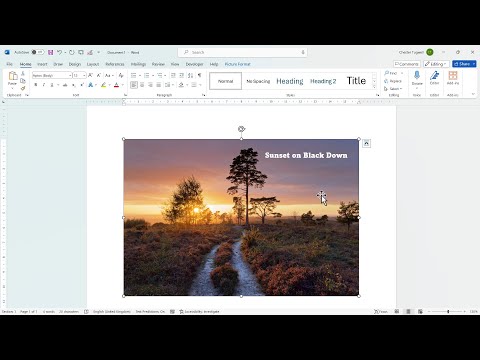Click the red font color button
The height and width of the screenshot is (360, 480).
click(116, 85)
